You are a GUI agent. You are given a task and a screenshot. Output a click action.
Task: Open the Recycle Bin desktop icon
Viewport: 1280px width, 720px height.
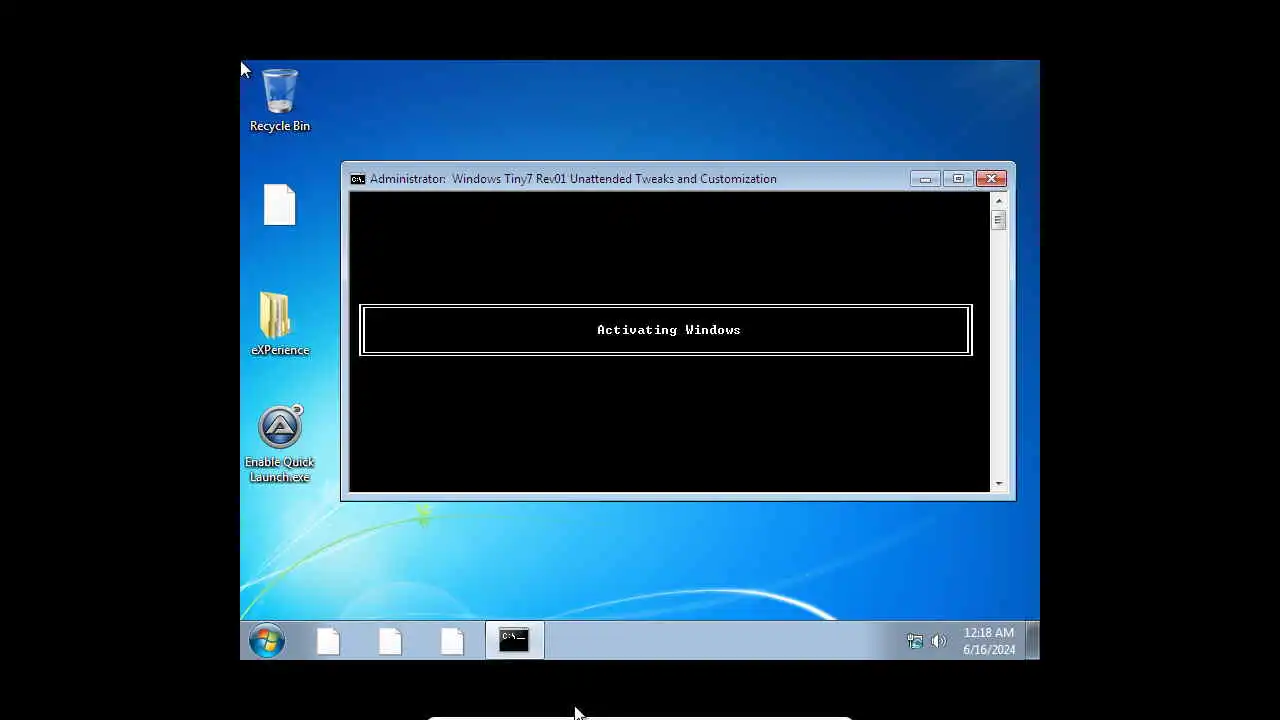pyautogui.click(x=280, y=100)
